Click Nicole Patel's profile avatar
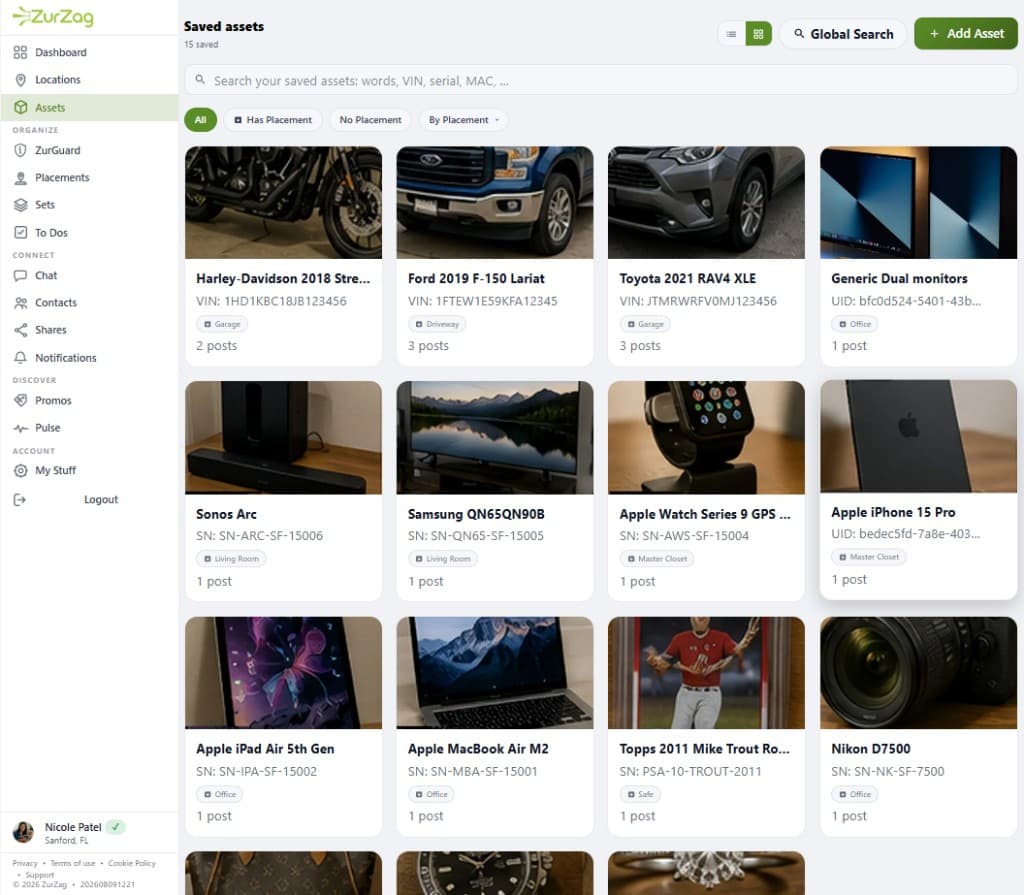Viewport: 1024px width, 895px height. coord(24,832)
